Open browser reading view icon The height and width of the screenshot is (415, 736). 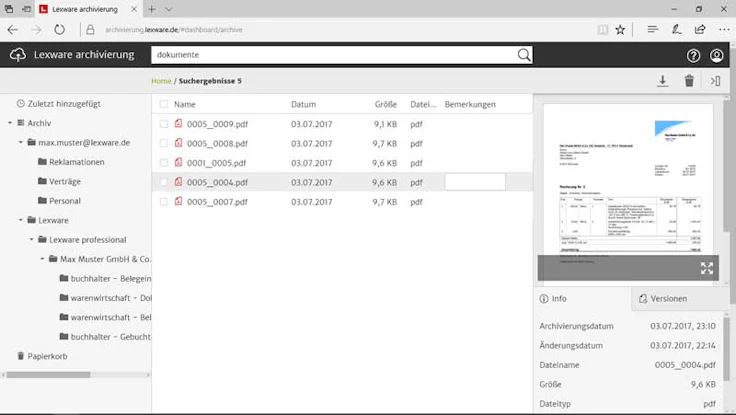[602, 30]
